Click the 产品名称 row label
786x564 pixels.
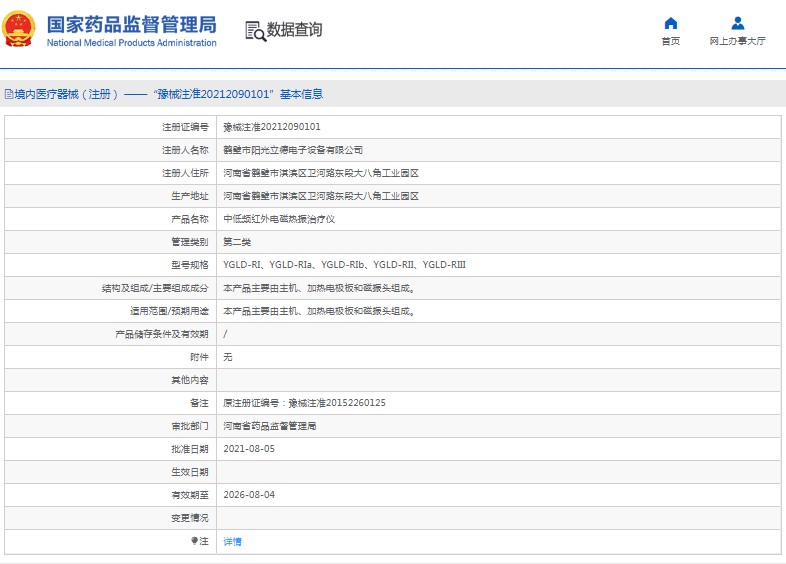[x=189, y=219]
